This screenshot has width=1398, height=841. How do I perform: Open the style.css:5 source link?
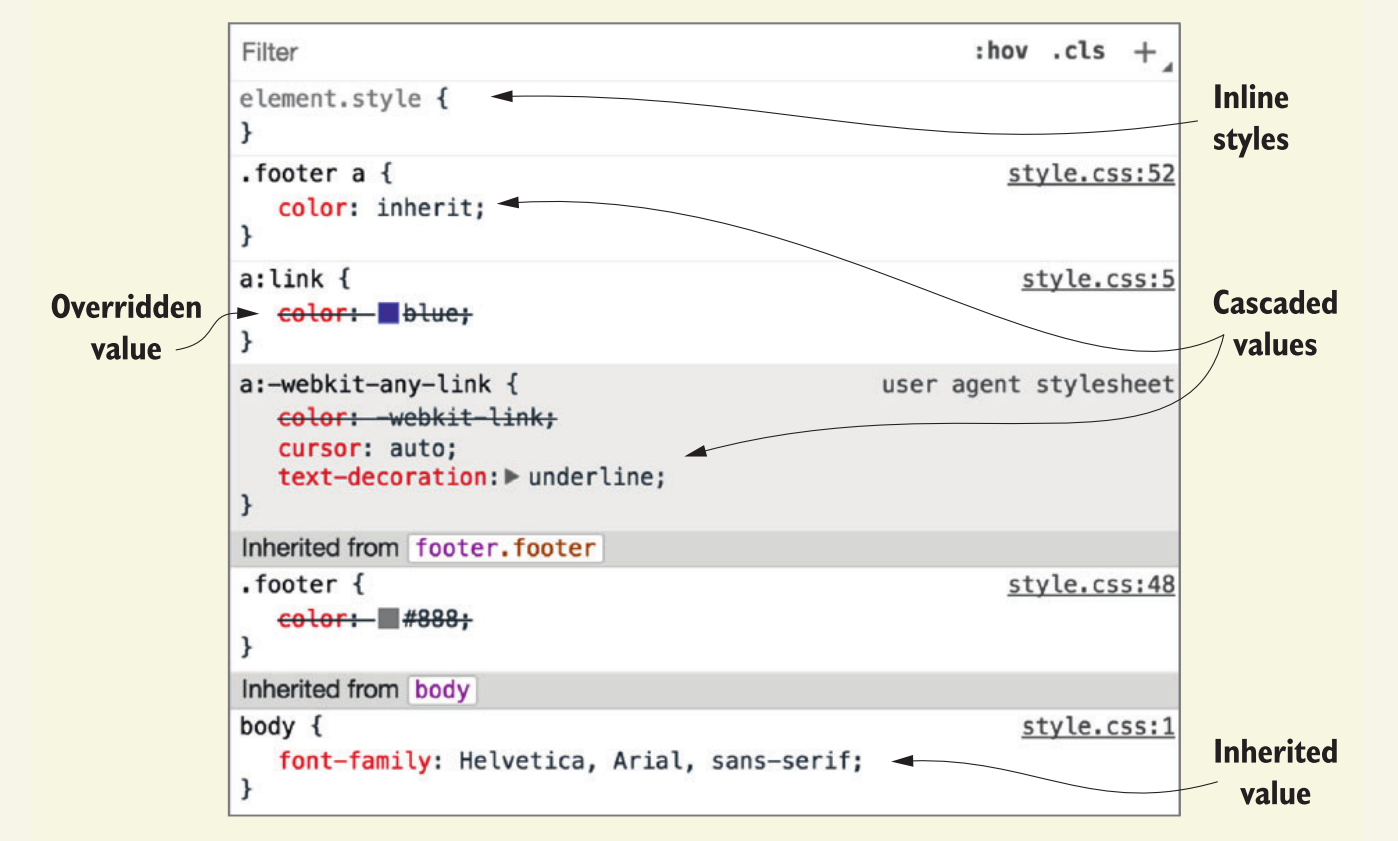(1098, 280)
